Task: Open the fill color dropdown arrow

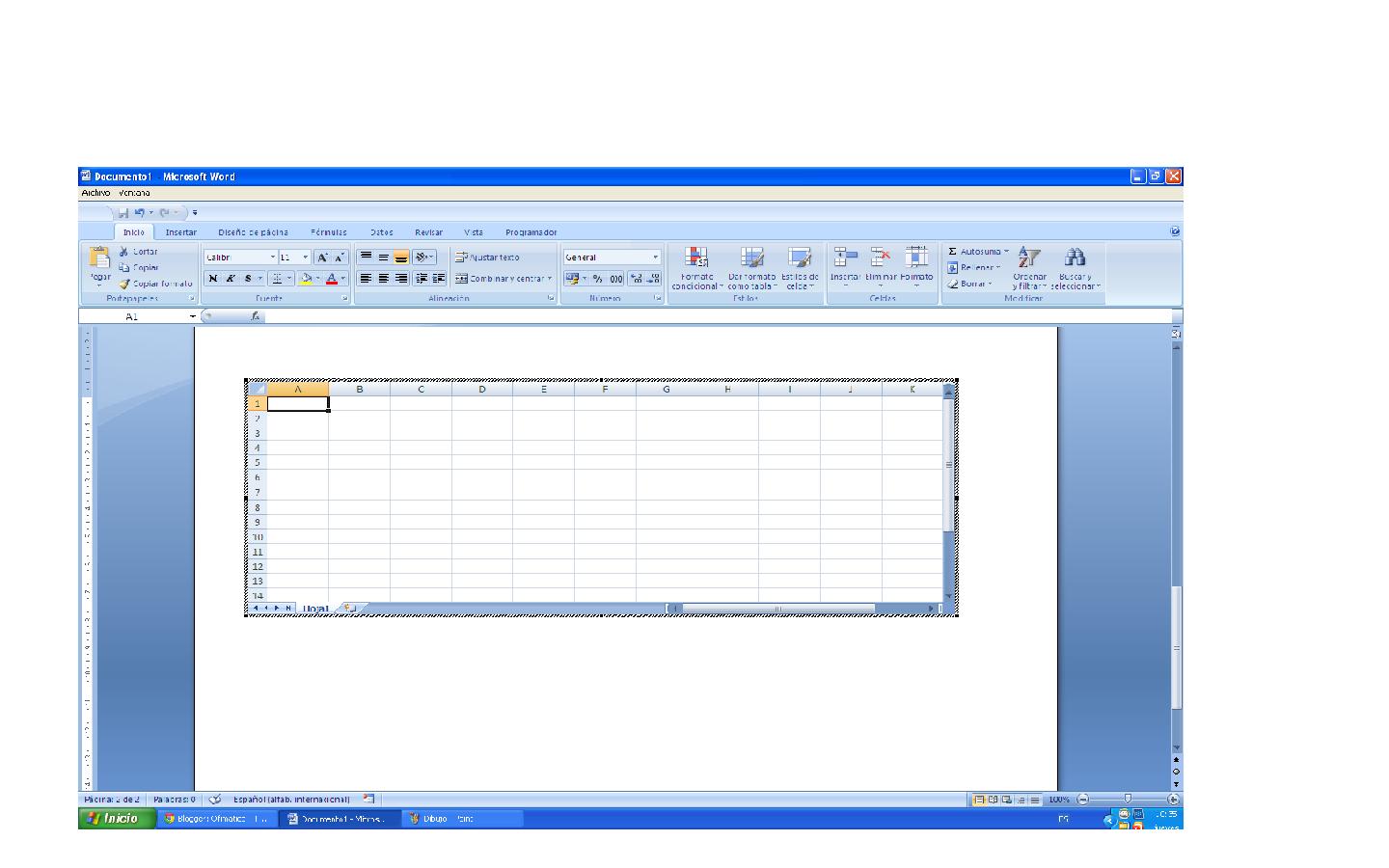Action: click(x=317, y=278)
